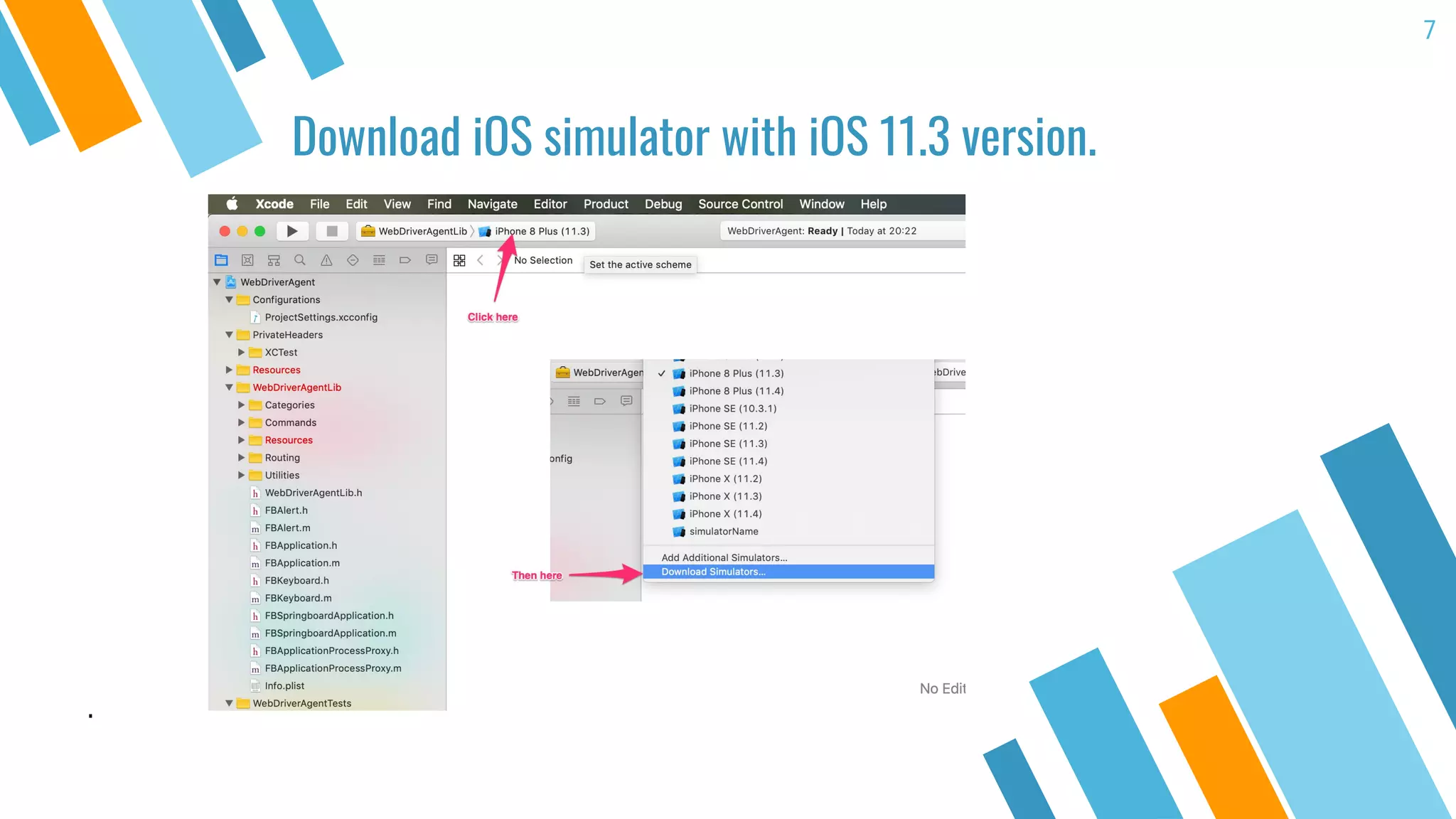This screenshot has width=1456, height=819.
Task: Collapse the Configurations folder
Action: point(229,300)
